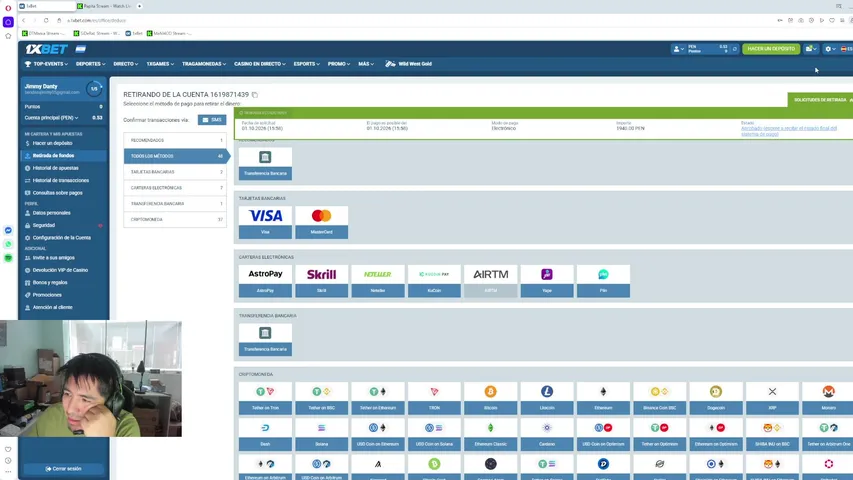
Task: Pick Dogecoin as withdrawal method
Action: point(716,398)
